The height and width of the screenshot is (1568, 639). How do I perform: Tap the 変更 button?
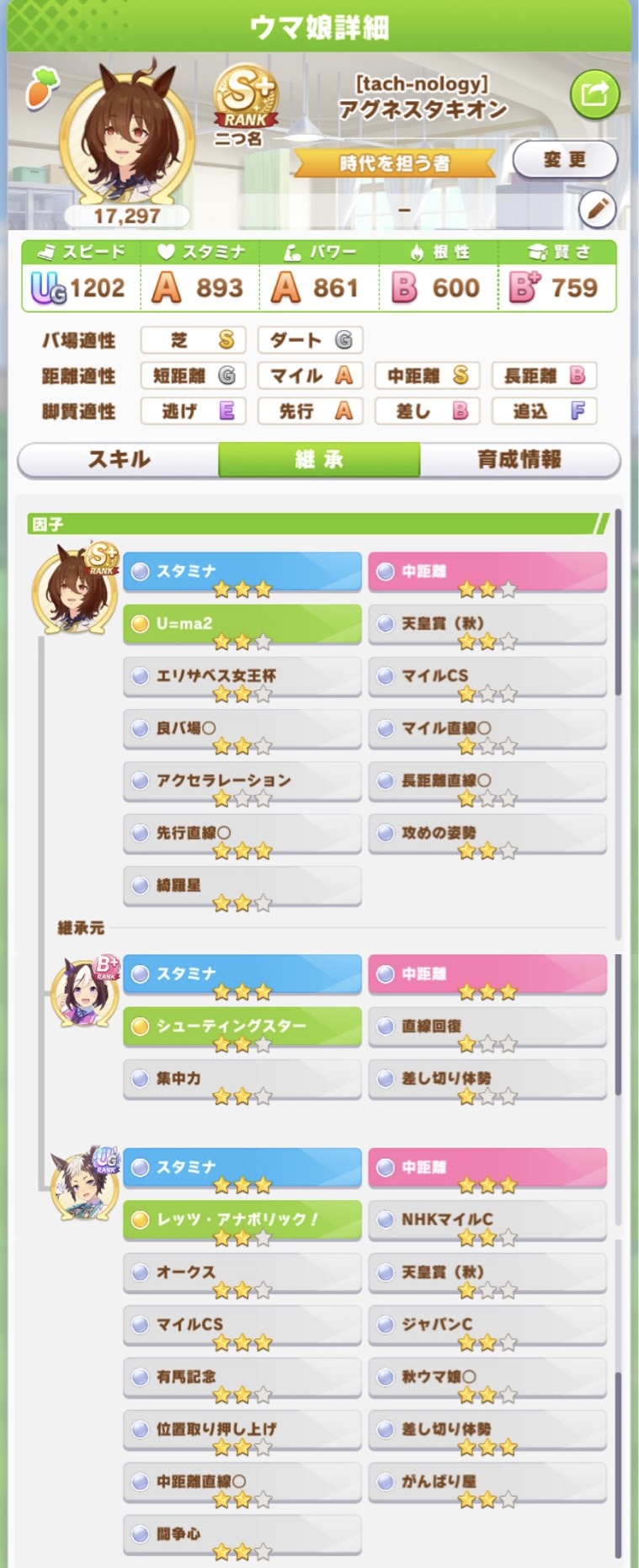click(x=565, y=160)
